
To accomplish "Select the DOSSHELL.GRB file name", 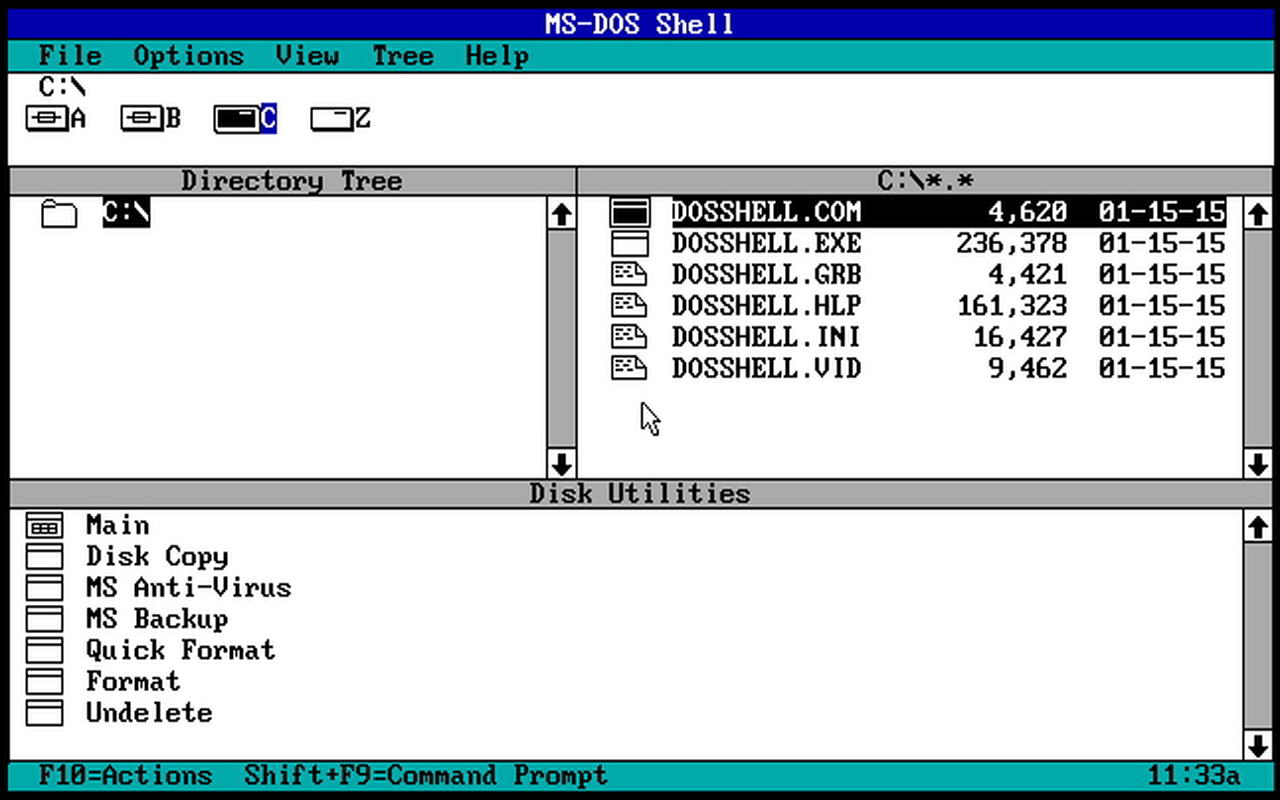I will click(x=766, y=275).
